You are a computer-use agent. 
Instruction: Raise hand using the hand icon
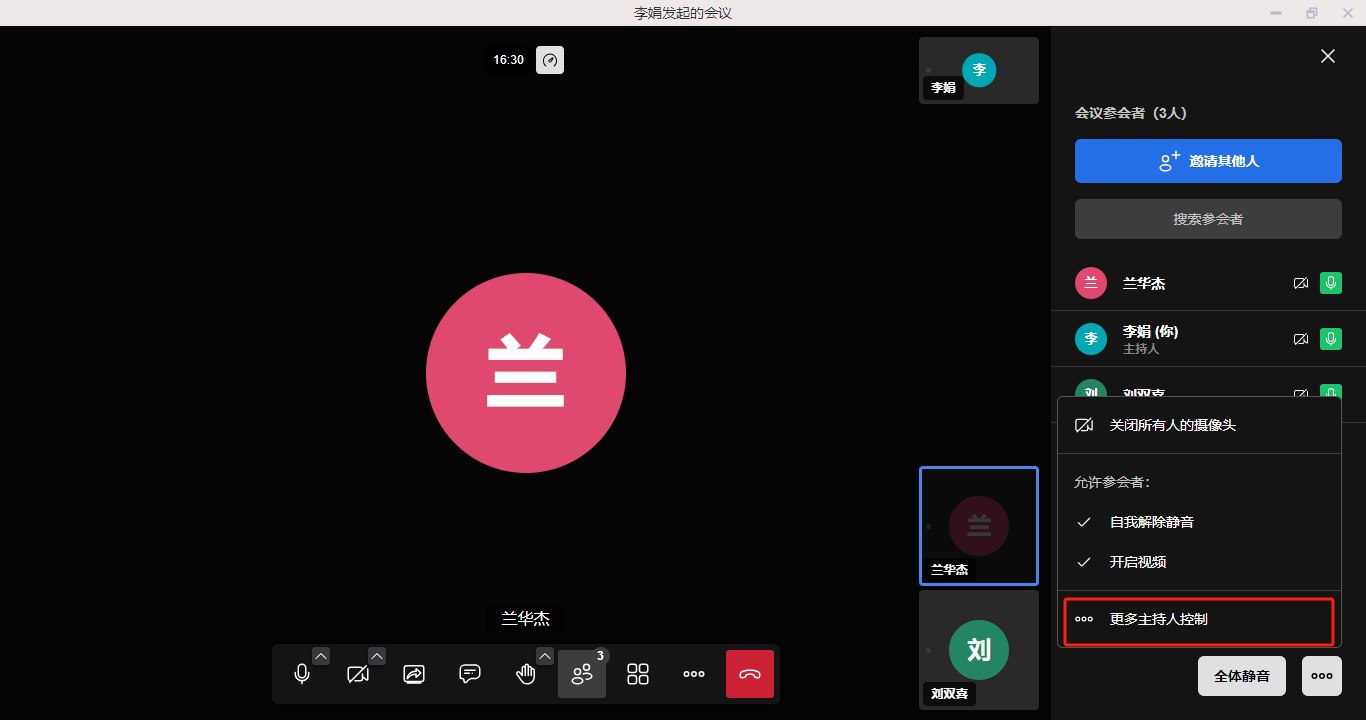(526, 674)
